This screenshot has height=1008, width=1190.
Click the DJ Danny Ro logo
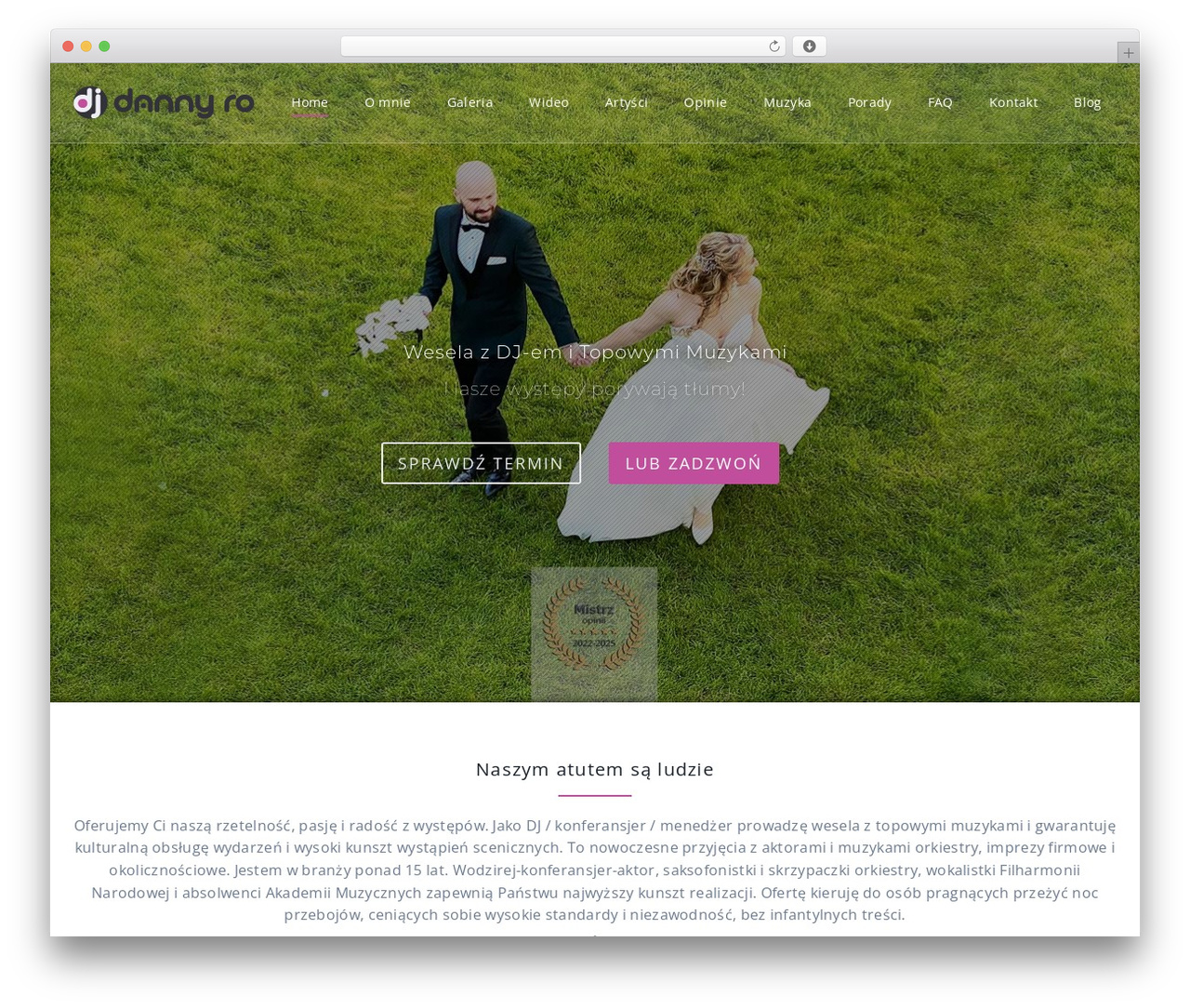point(164,102)
